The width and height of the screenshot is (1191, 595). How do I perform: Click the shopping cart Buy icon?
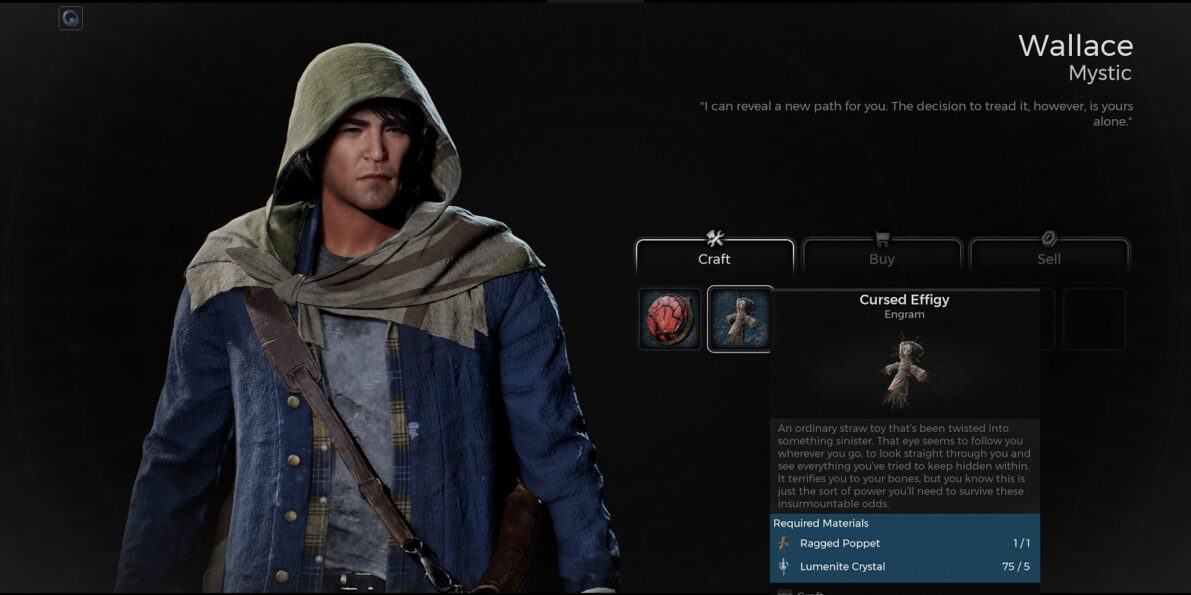click(882, 239)
